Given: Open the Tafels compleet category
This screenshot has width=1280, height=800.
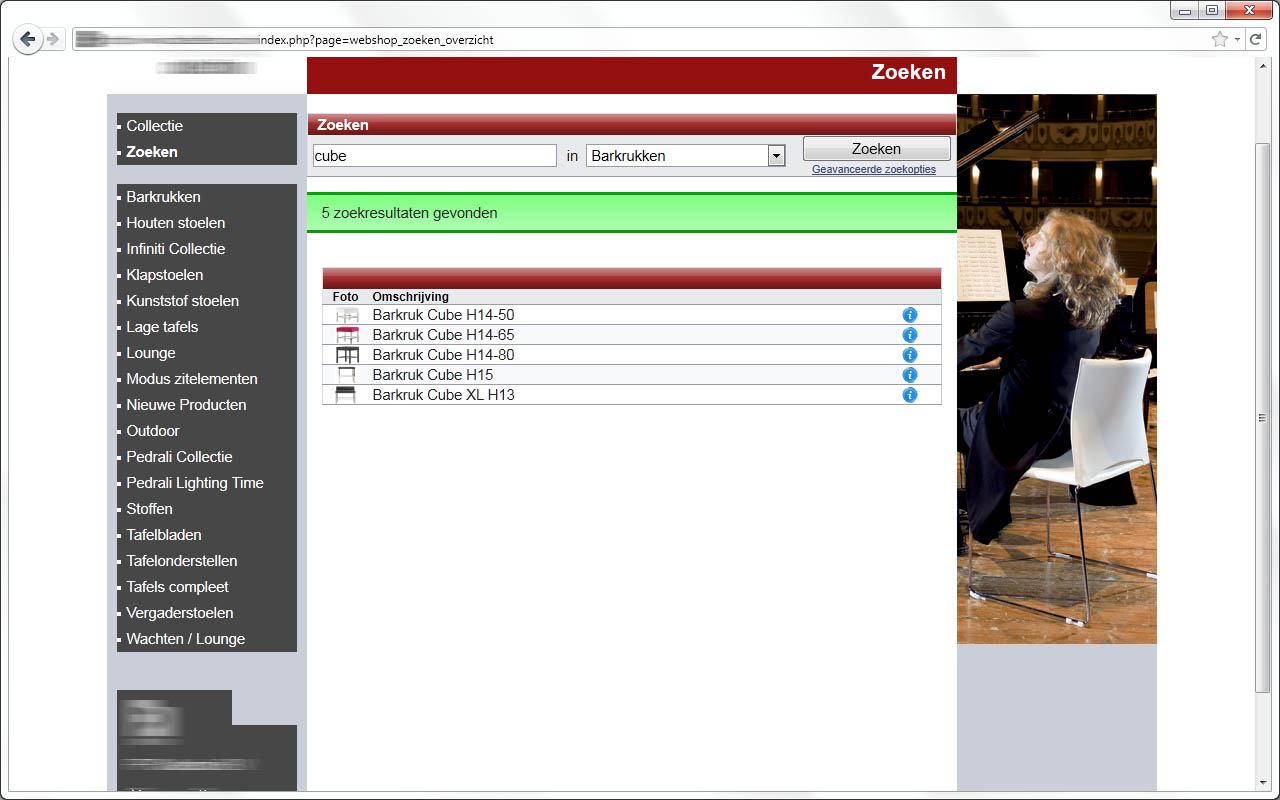Looking at the screenshot, I should (x=177, y=587).
